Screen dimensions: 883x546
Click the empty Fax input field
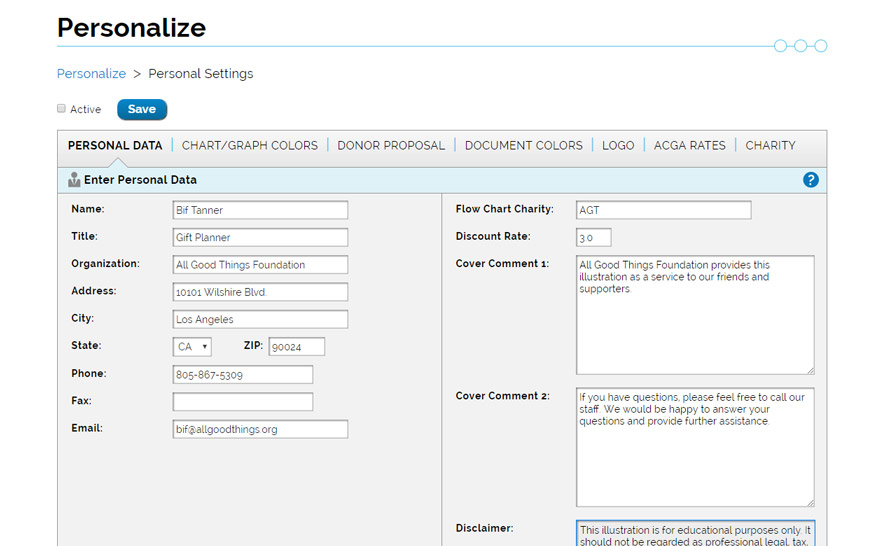tap(243, 402)
